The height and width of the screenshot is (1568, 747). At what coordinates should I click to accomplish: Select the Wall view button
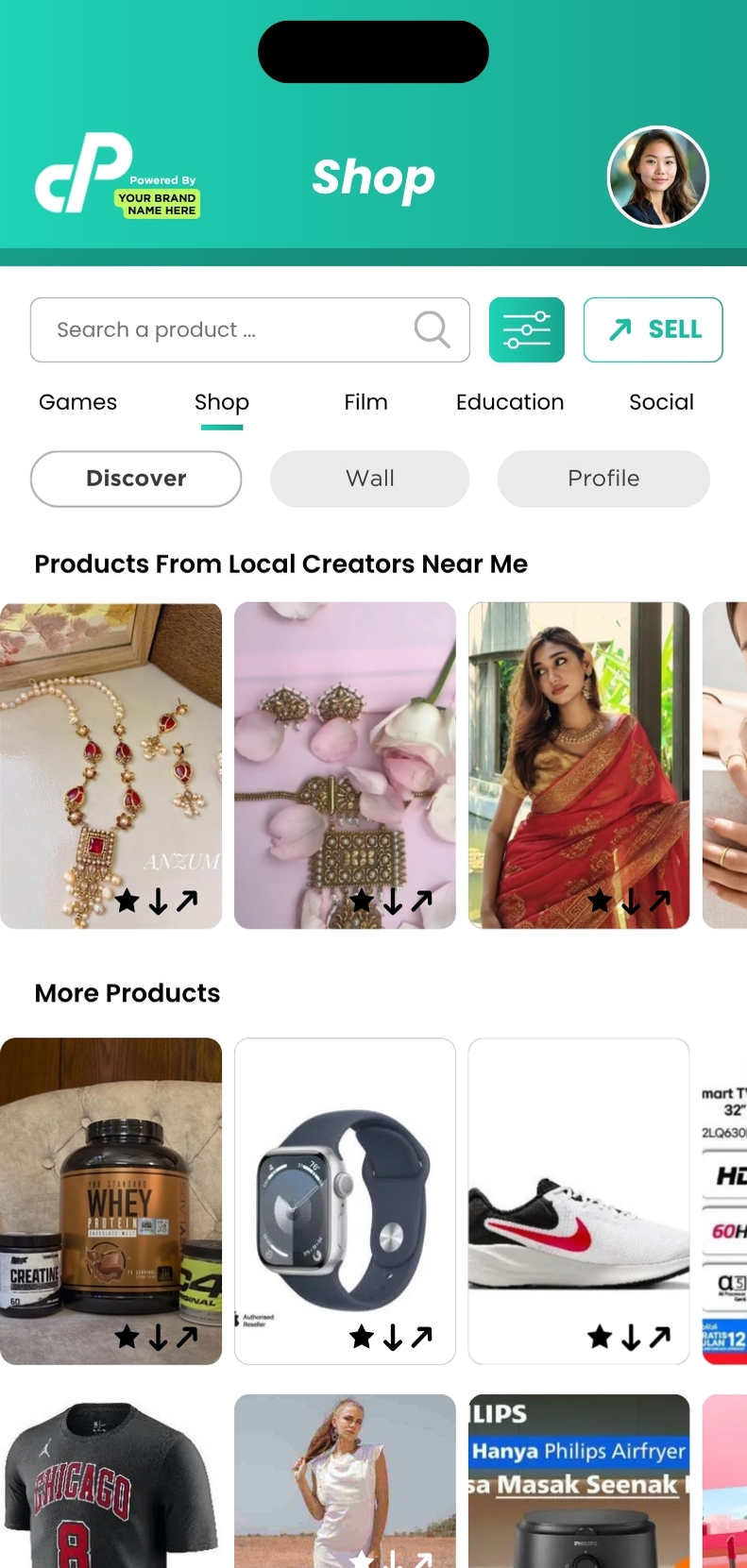tap(369, 479)
